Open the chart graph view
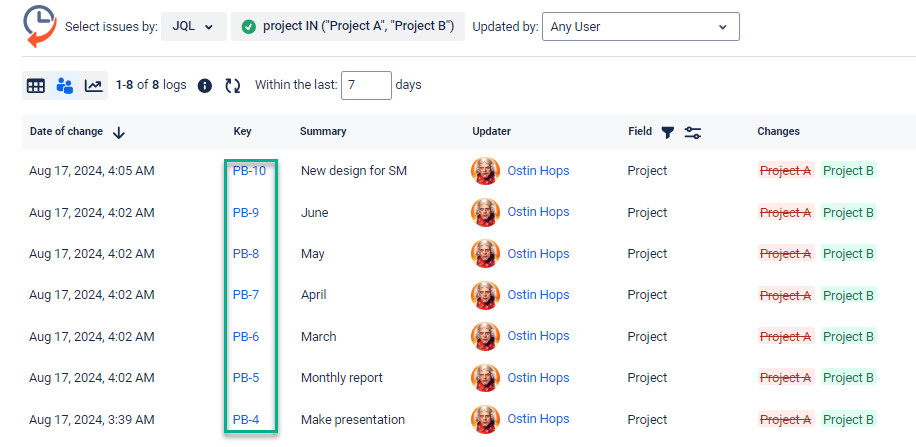This screenshot has width=916, height=447. pyautogui.click(x=93, y=86)
